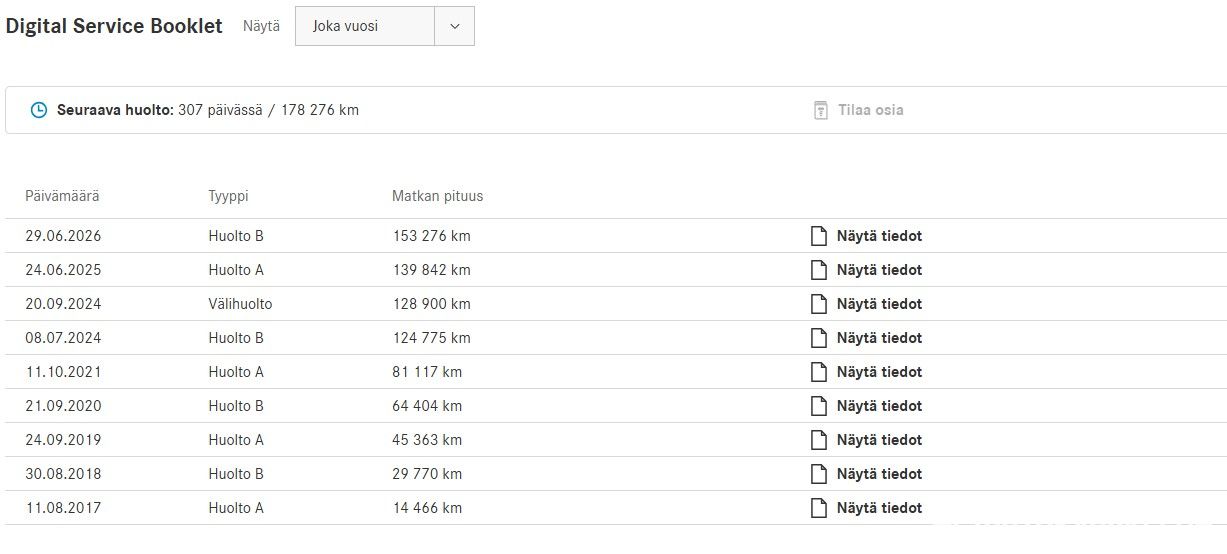
Task: Select the 153 276 km mileage cell
Action: pyautogui.click(x=431, y=236)
